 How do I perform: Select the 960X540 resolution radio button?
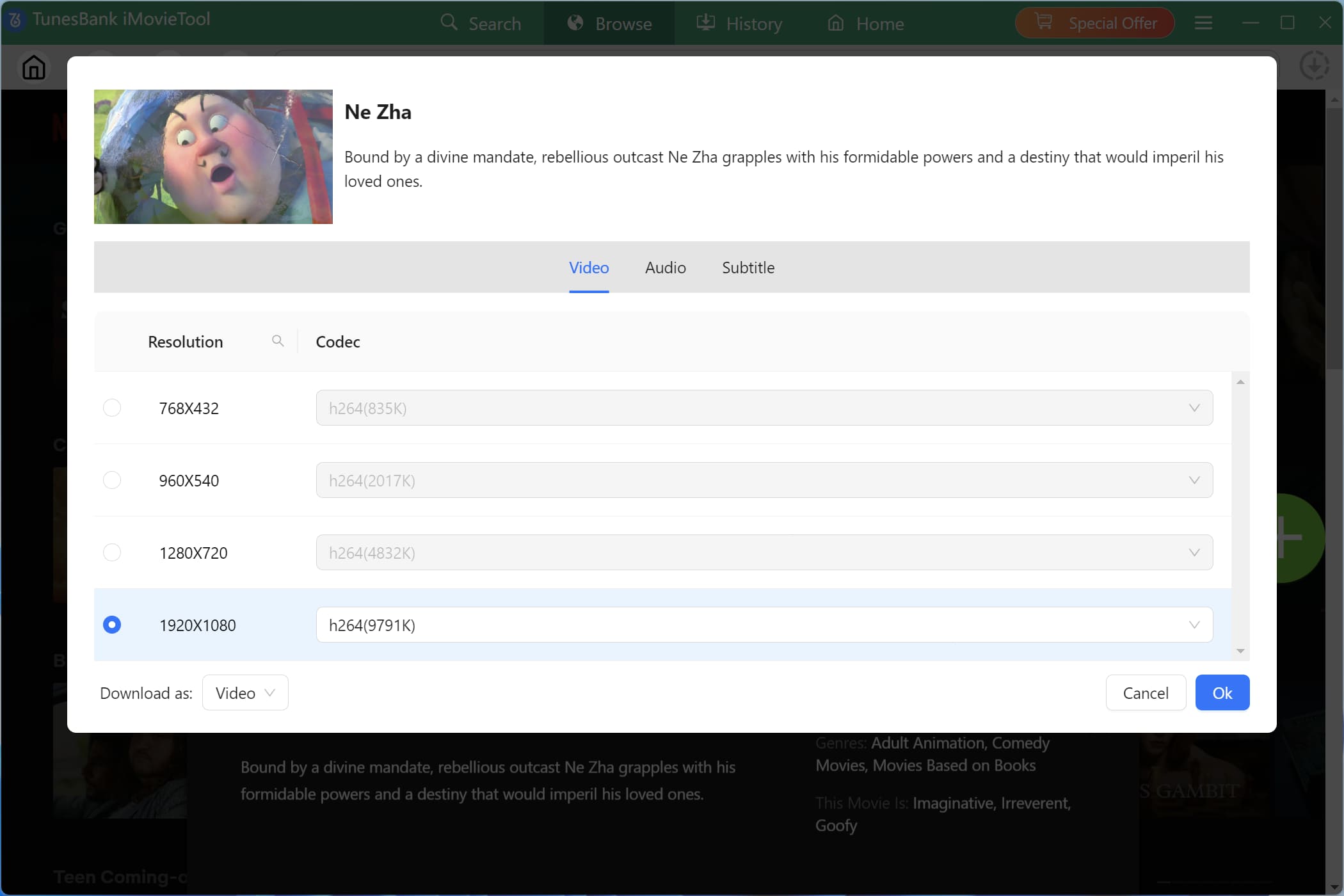[112, 480]
